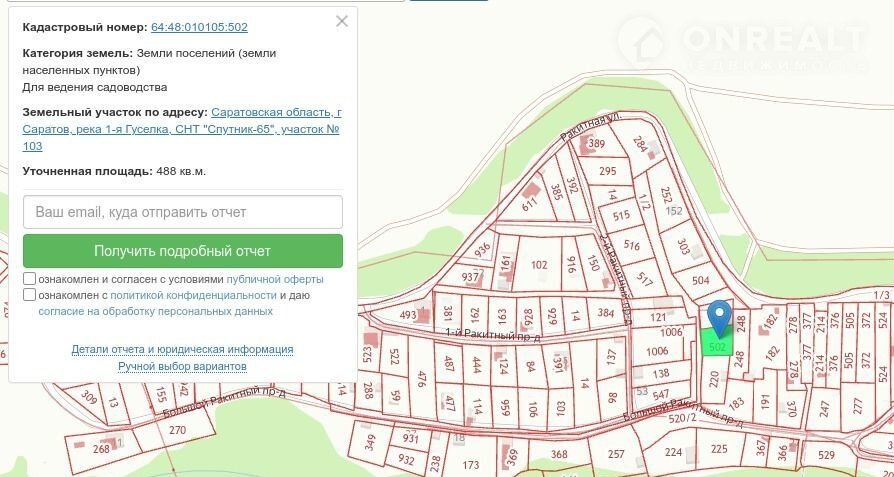894x477 pixels.
Task: Click the blue map marker pin
Action: pyautogui.click(x=718, y=317)
